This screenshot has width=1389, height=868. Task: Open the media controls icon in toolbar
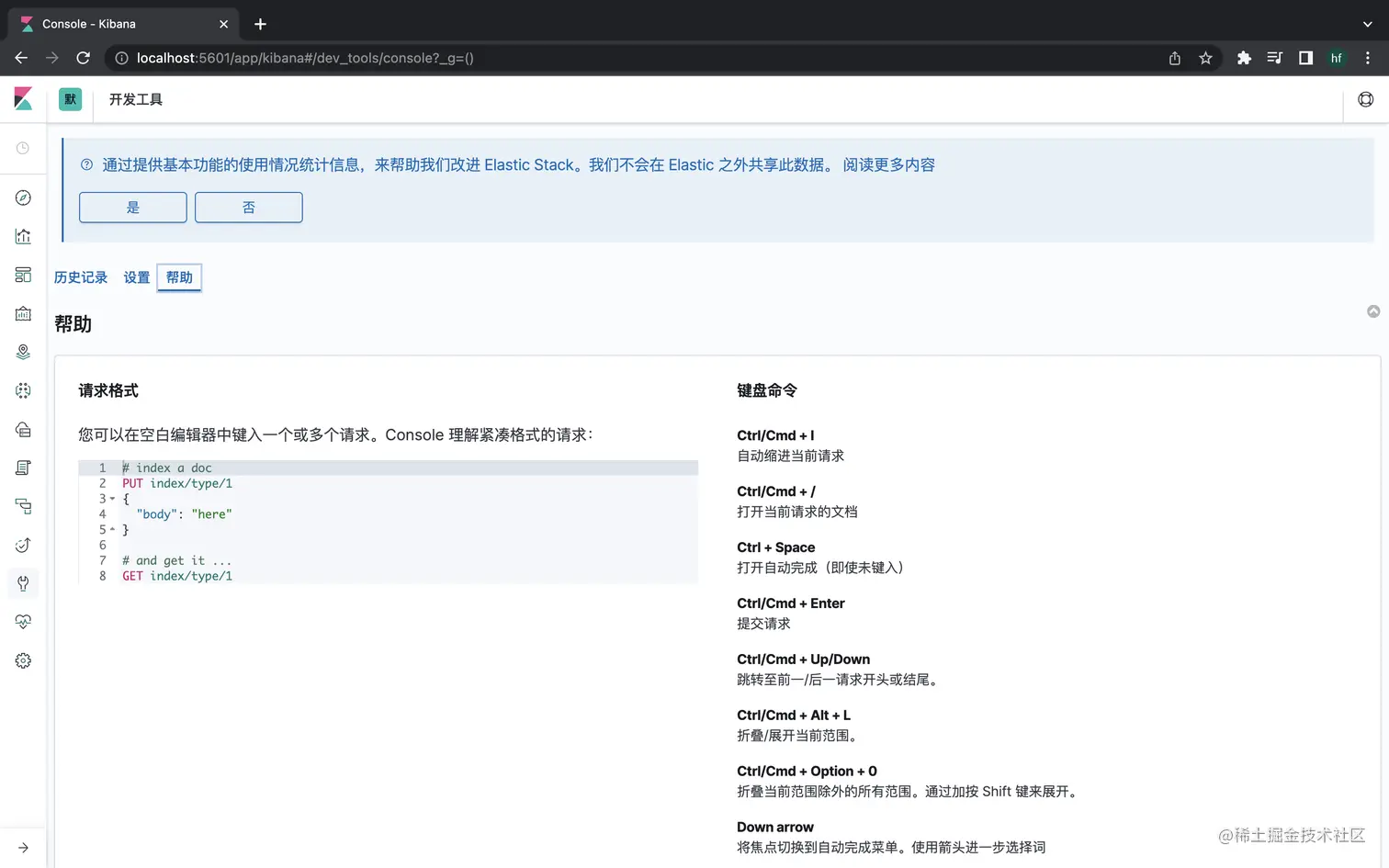click(x=1274, y=58)
